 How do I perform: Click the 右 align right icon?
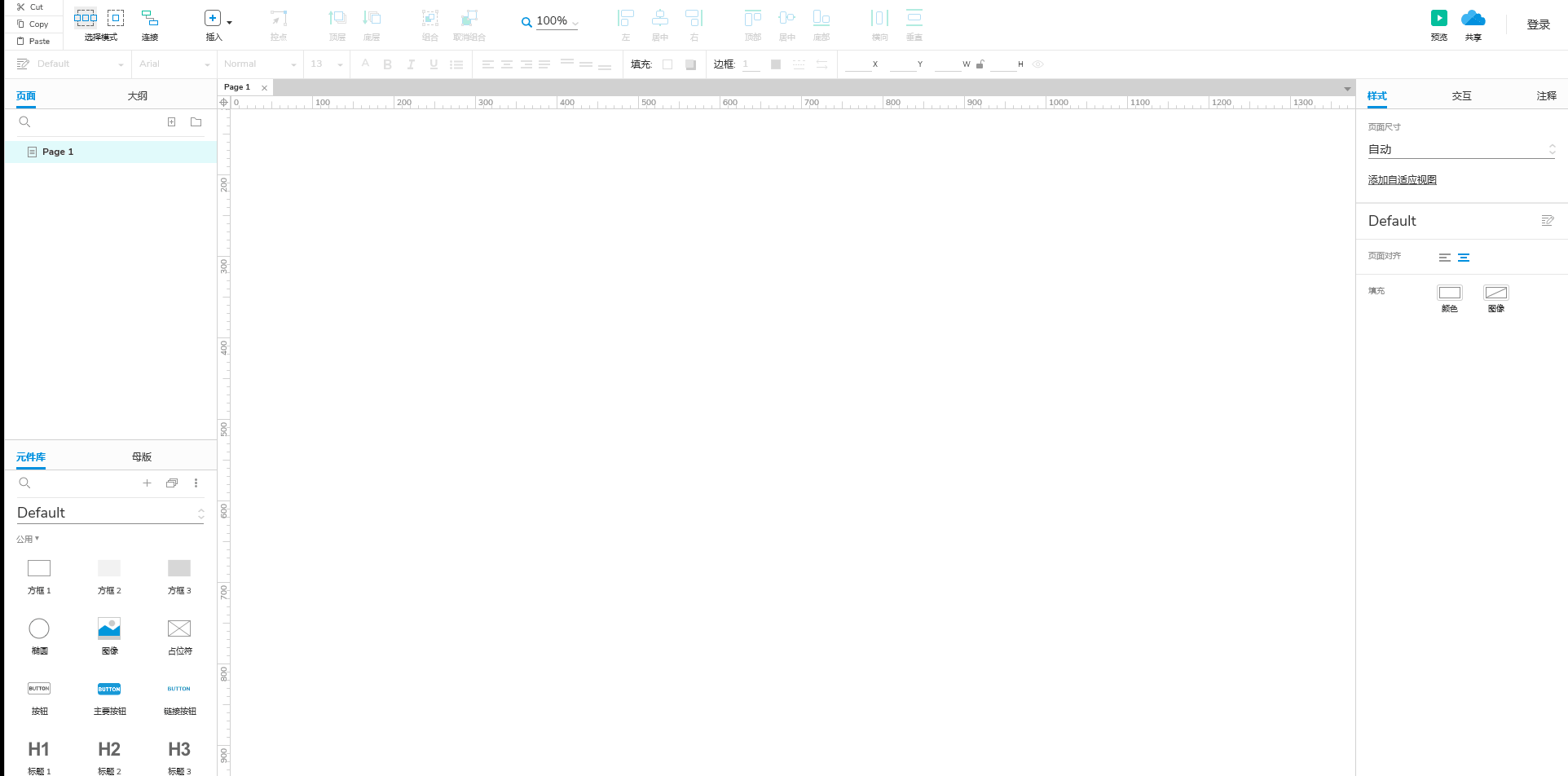tap(694, 18)
